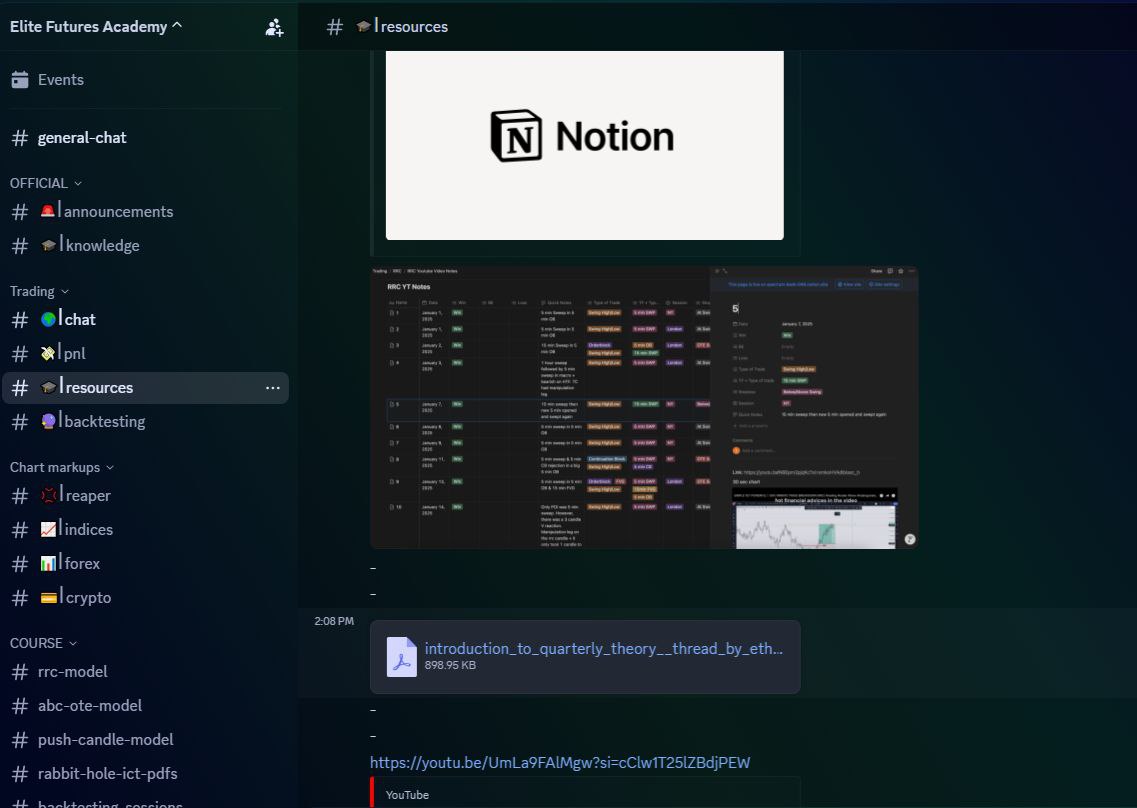Click the hash icon in channel header
Screen dimensions: 1137x808
[335, 27]
